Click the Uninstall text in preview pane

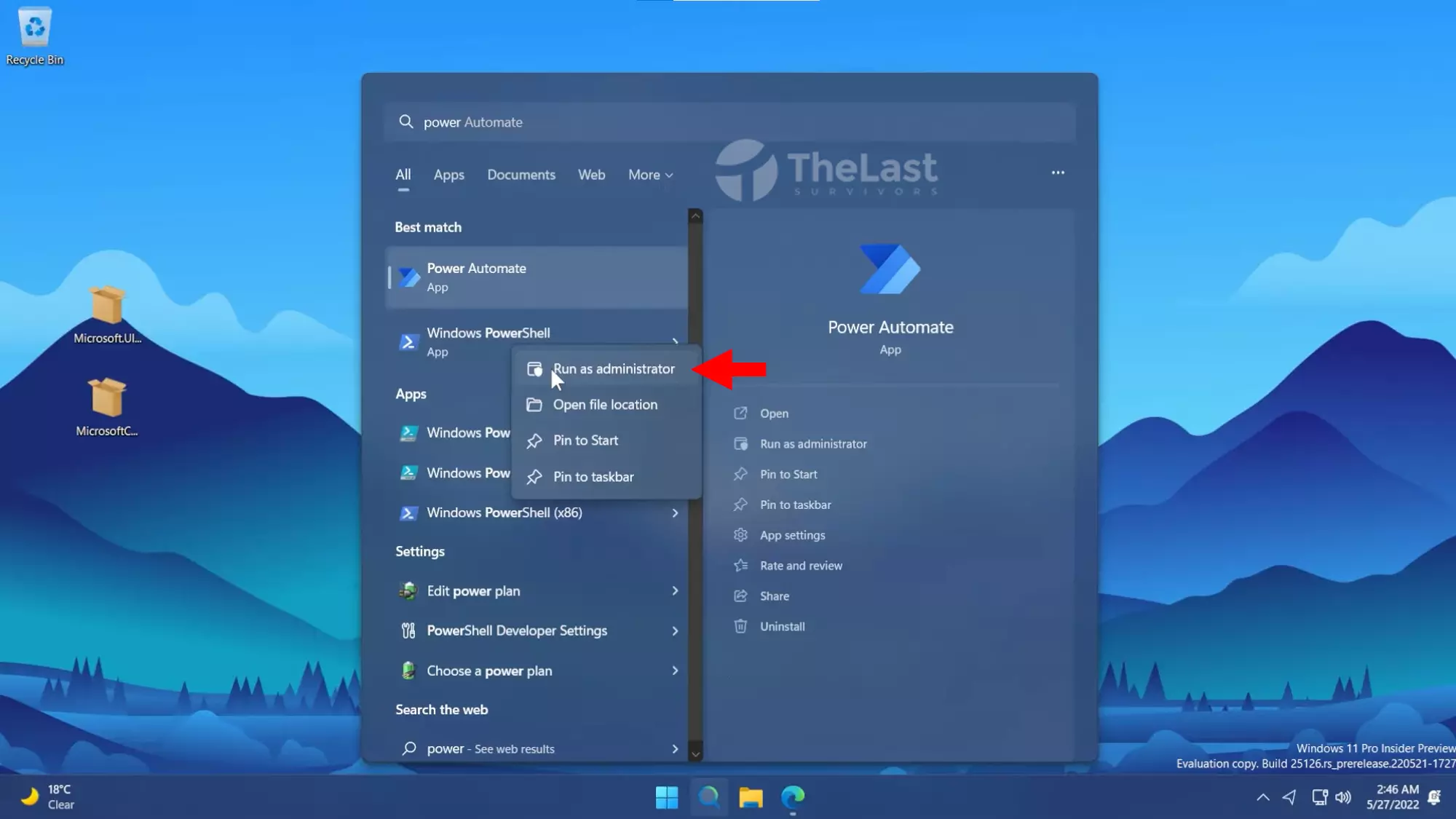(782, 627)
